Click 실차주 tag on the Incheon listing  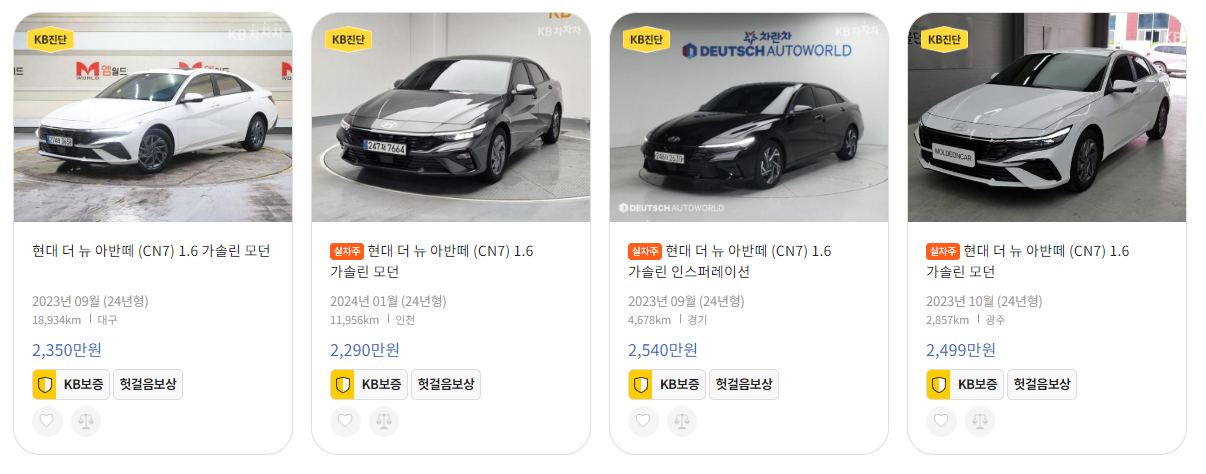click(346, 251)
